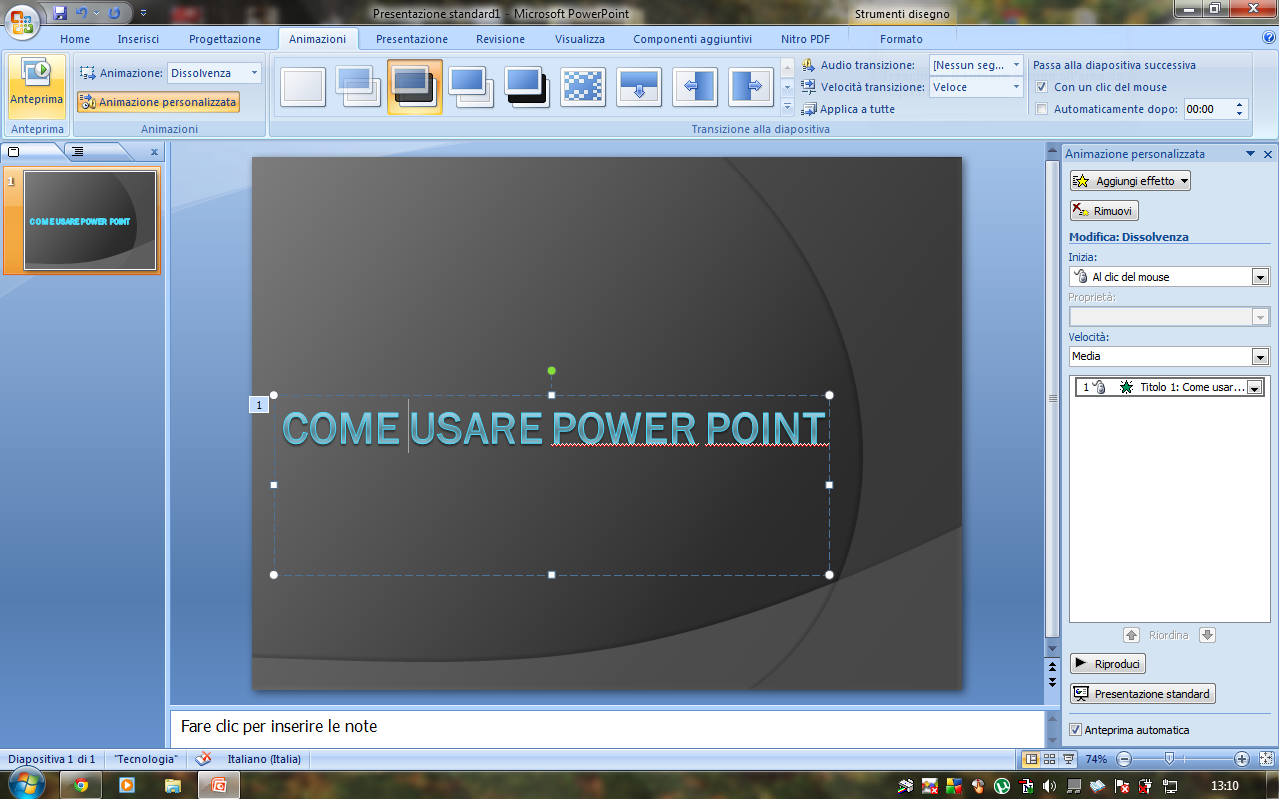Select the no-transition thumbnail

303,87
